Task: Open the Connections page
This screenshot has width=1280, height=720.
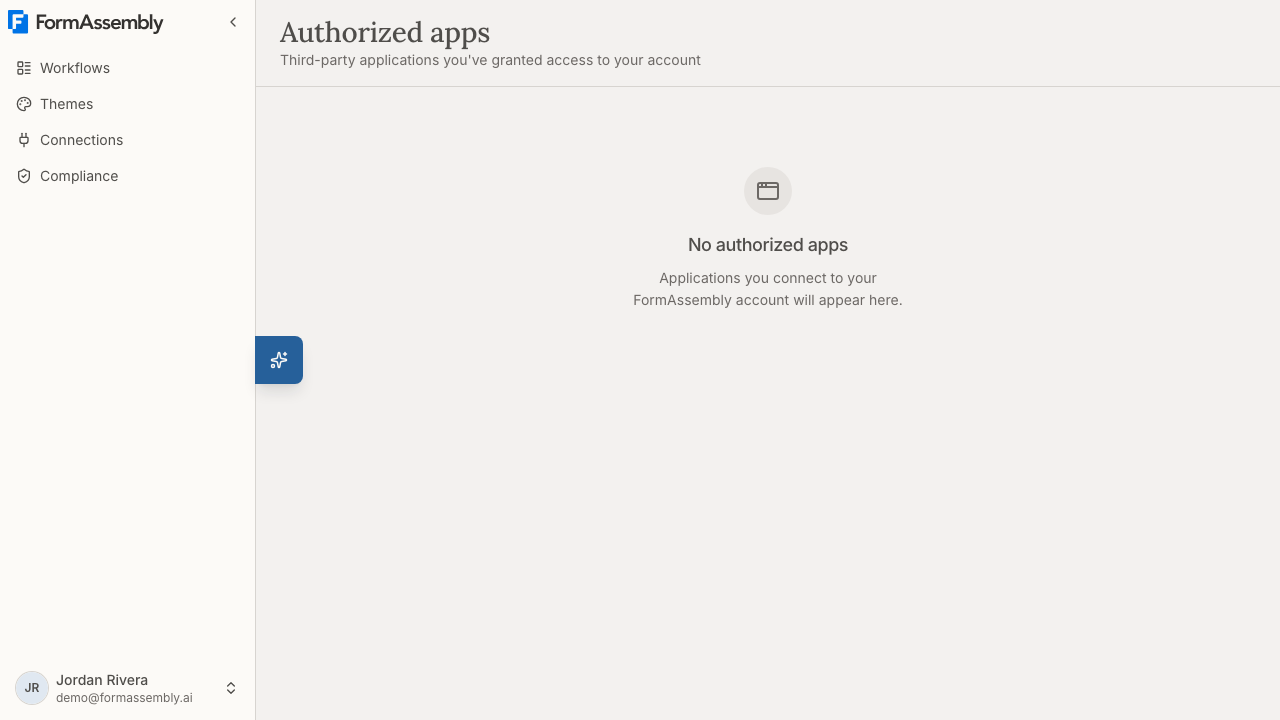Action: point(127,140)
